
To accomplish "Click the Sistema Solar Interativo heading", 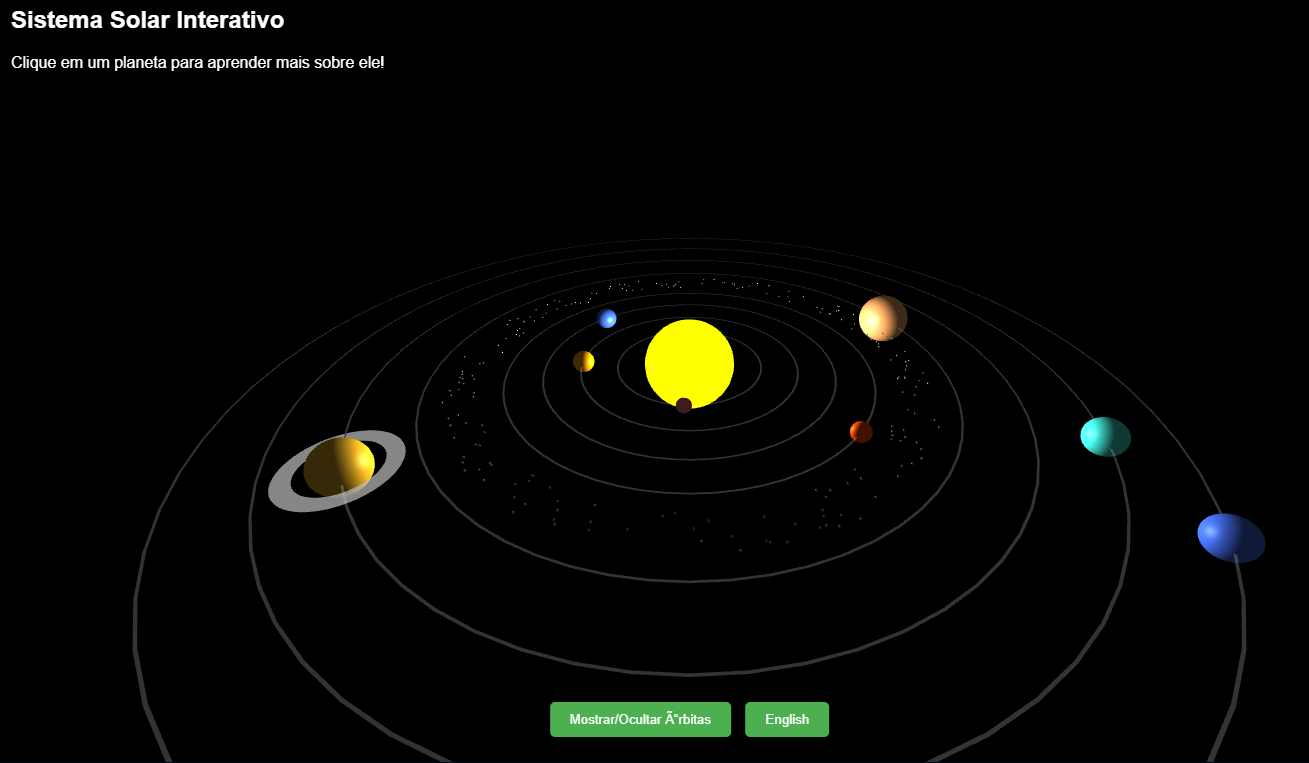I will [x=148, y=19].
